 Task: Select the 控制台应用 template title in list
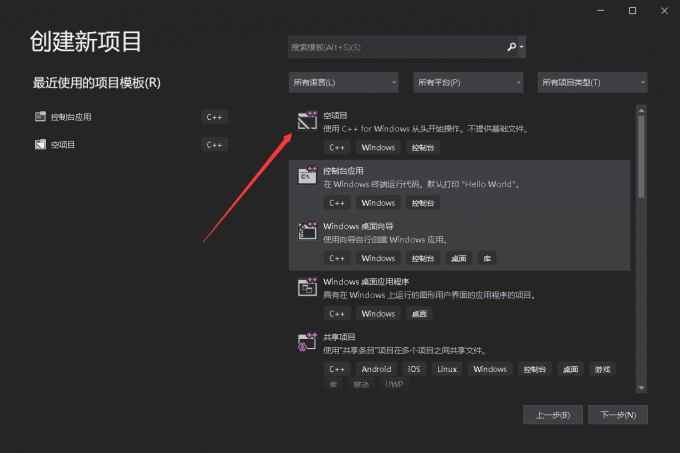[343, 171]
